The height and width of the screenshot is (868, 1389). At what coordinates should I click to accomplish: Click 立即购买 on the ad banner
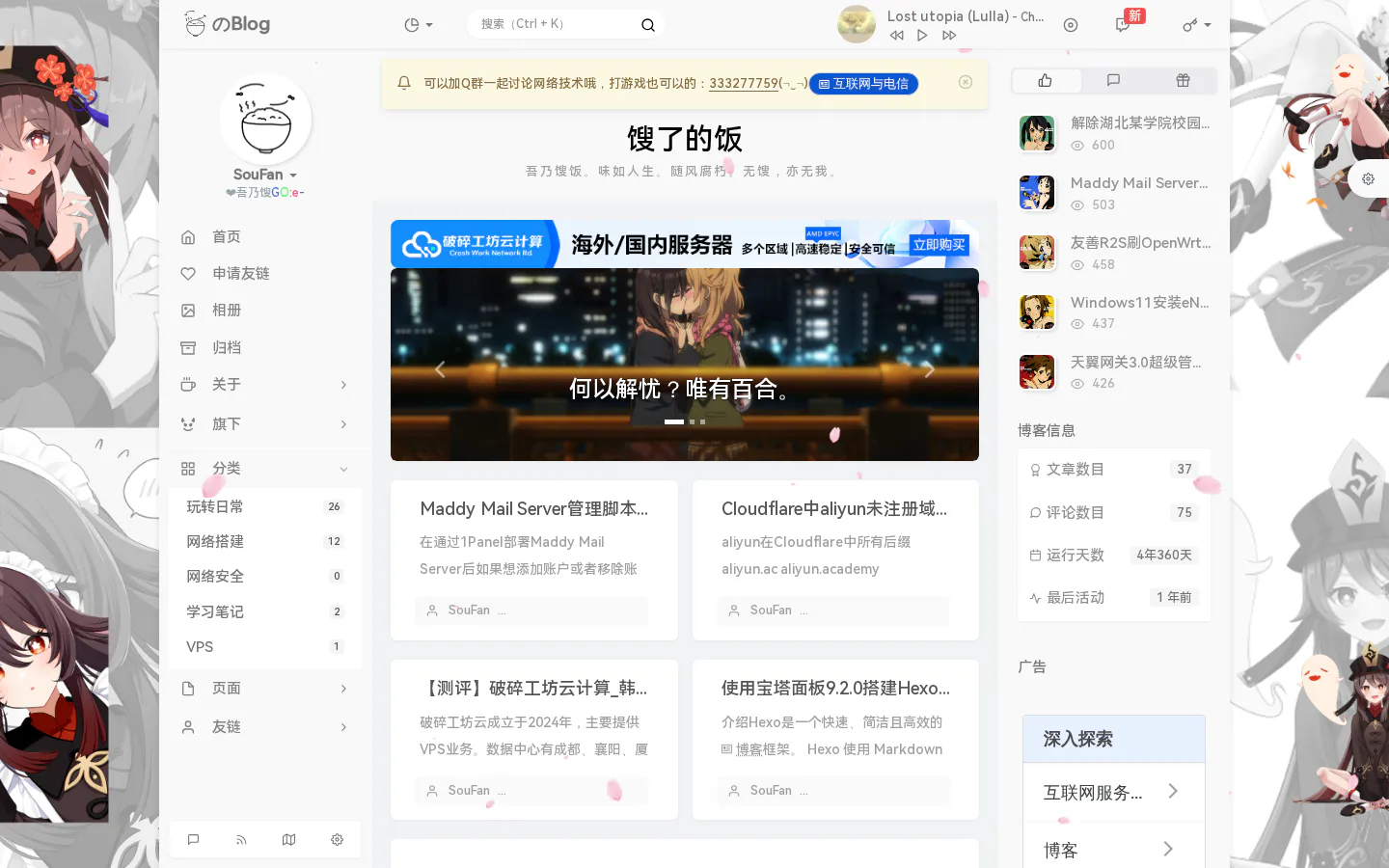[x=940, y=245]
